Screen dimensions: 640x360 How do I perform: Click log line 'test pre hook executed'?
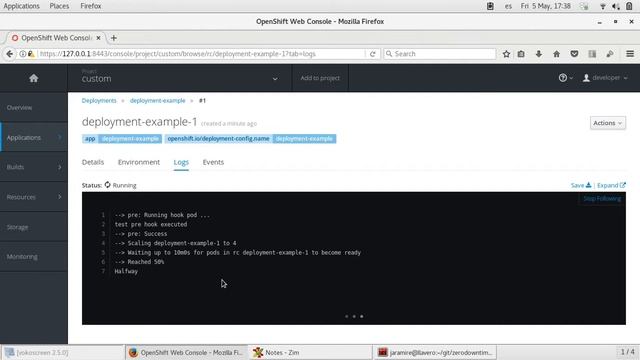pos(151,224)
